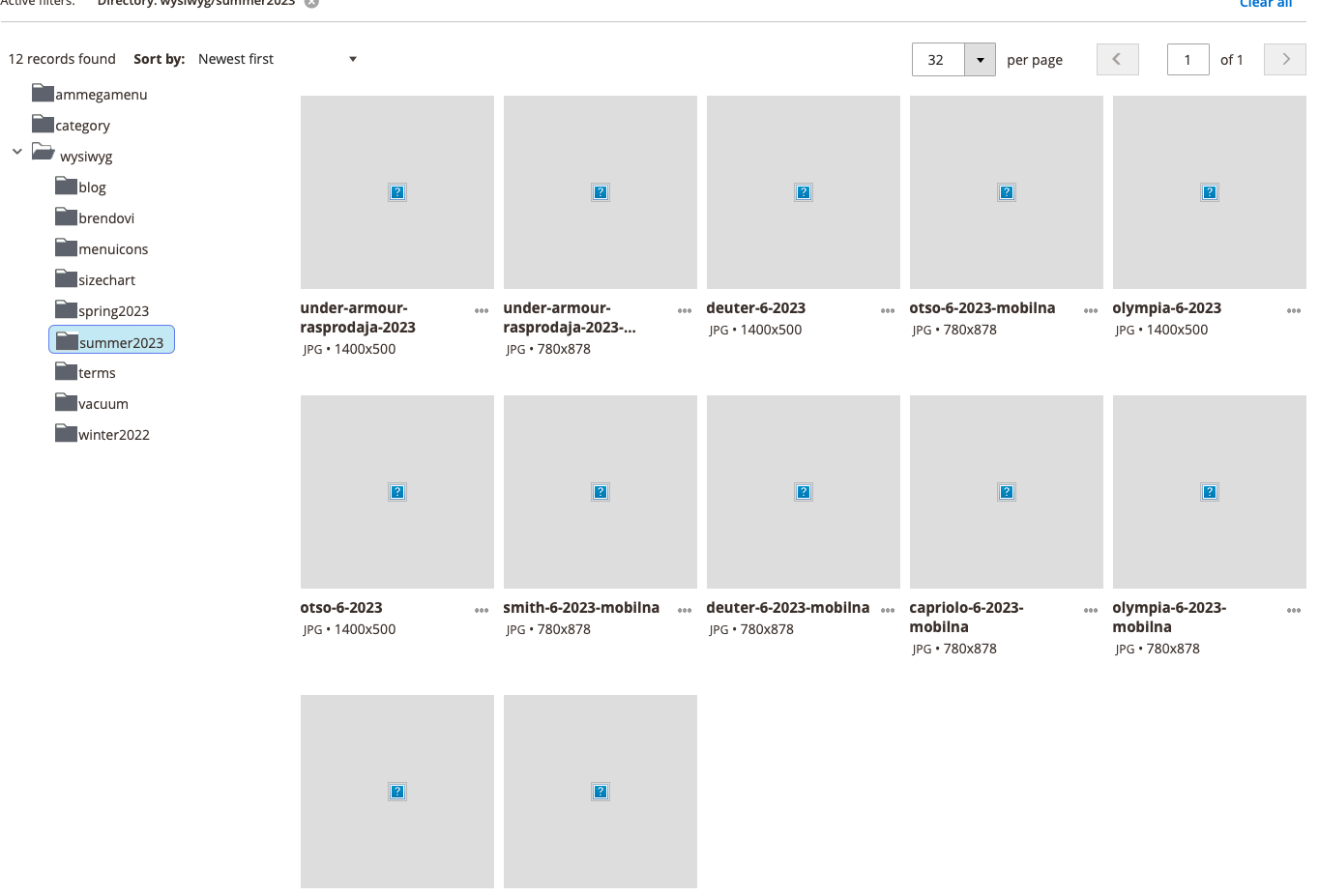Select the menuicons folder

pyautogui.click(x=112, y=248)
